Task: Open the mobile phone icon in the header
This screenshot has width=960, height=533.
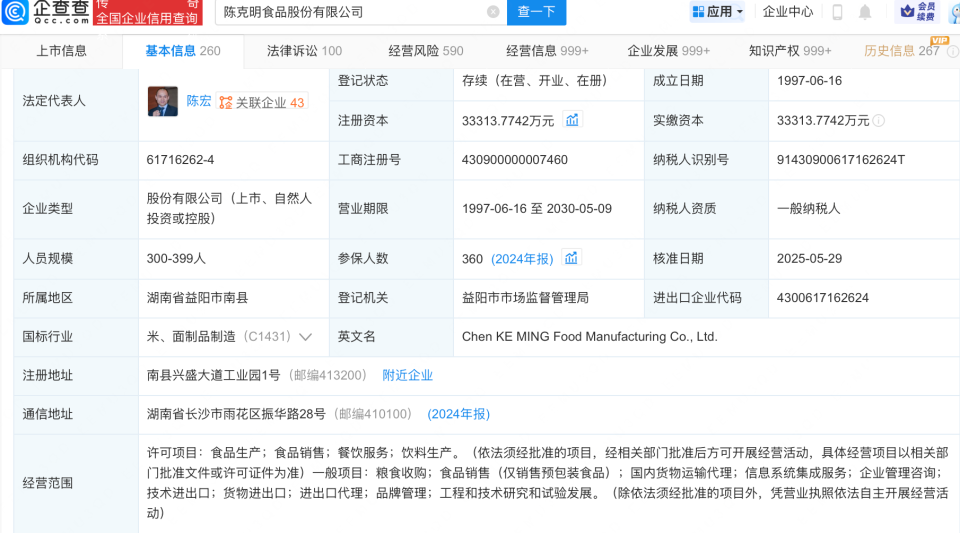Action: (837, 12)
